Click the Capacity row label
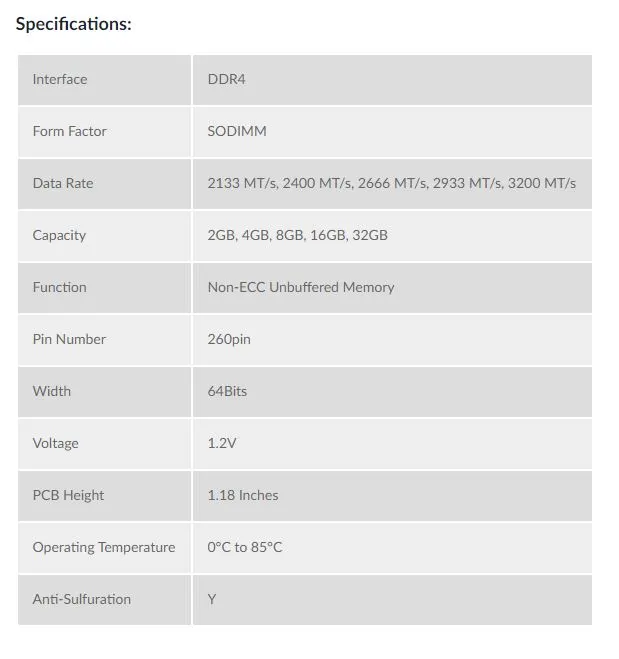 pos(59,235)
